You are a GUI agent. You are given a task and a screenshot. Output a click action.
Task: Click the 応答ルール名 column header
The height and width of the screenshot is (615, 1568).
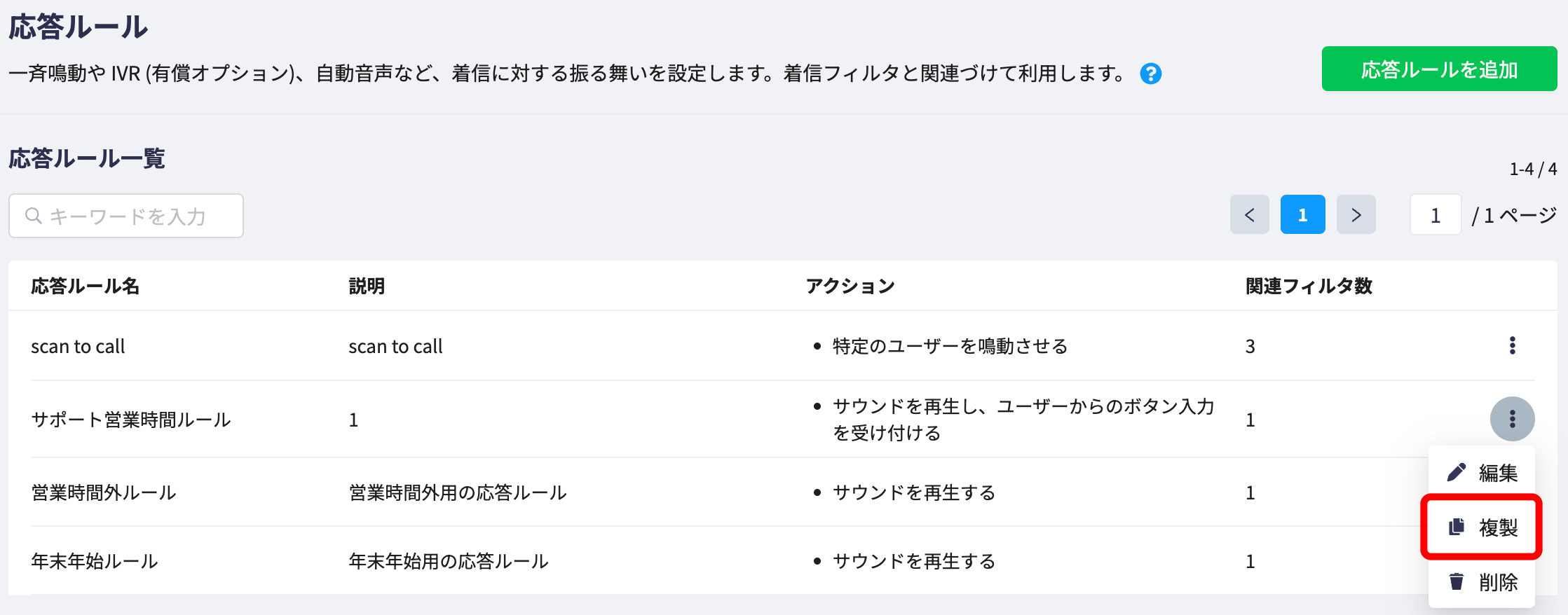click(86, 286)
